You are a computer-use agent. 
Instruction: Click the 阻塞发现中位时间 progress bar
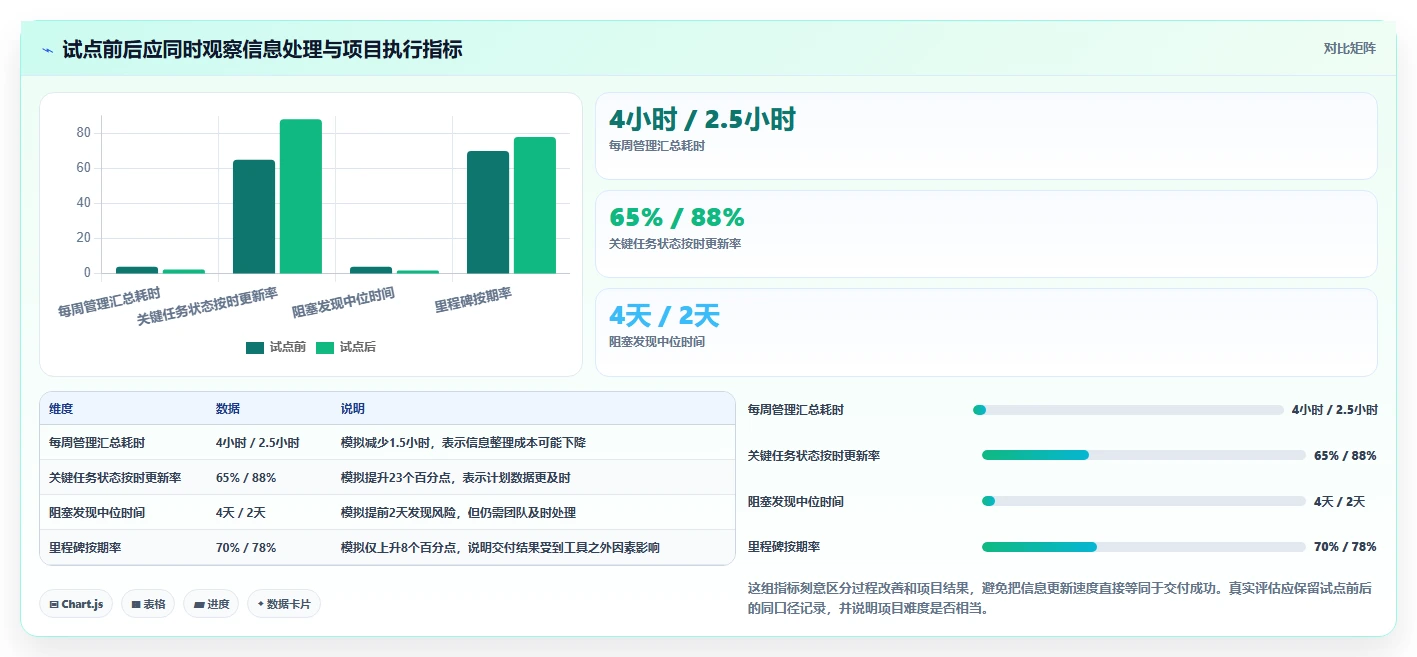click(1144, 501)
